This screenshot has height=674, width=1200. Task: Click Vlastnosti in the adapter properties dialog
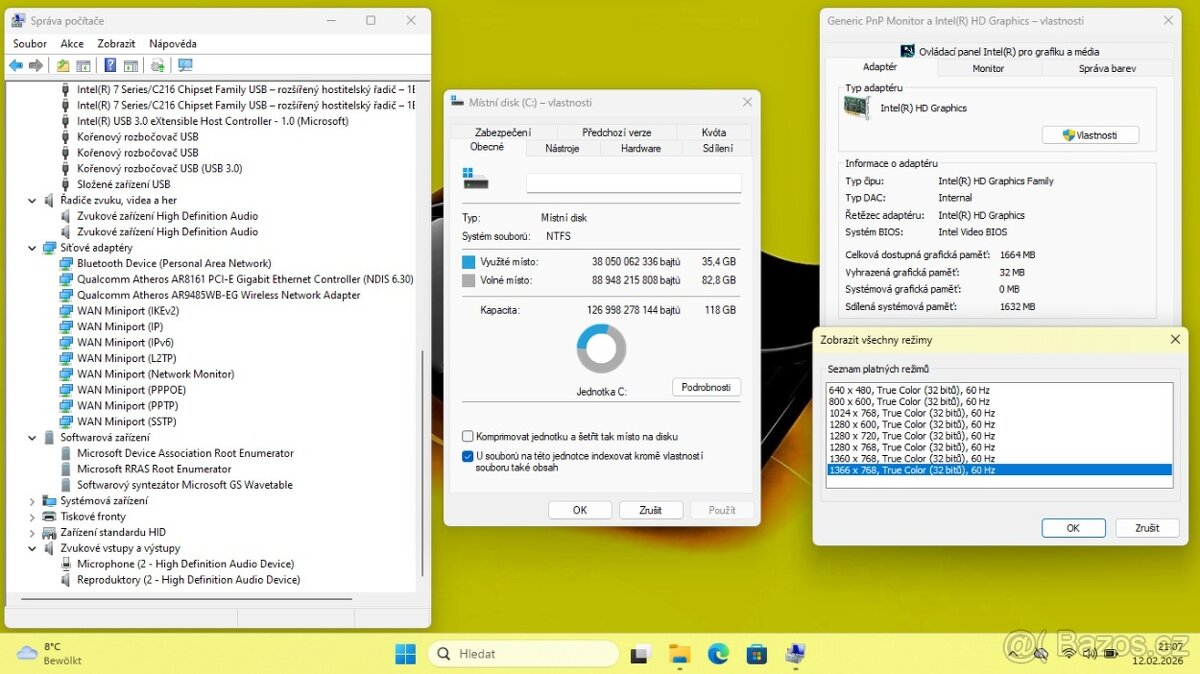[1089, 134]
